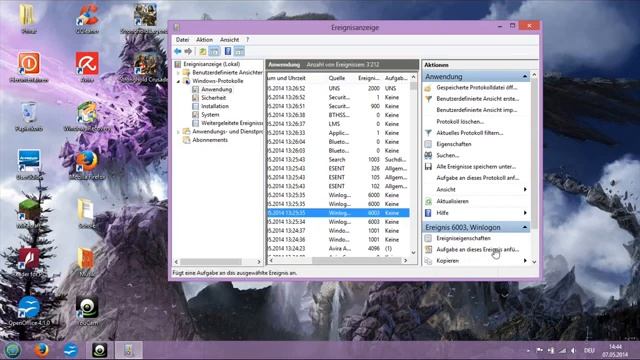This screenshot has width=640, height=360.
Task: Select System log in tree
Action: click(210, 115)
